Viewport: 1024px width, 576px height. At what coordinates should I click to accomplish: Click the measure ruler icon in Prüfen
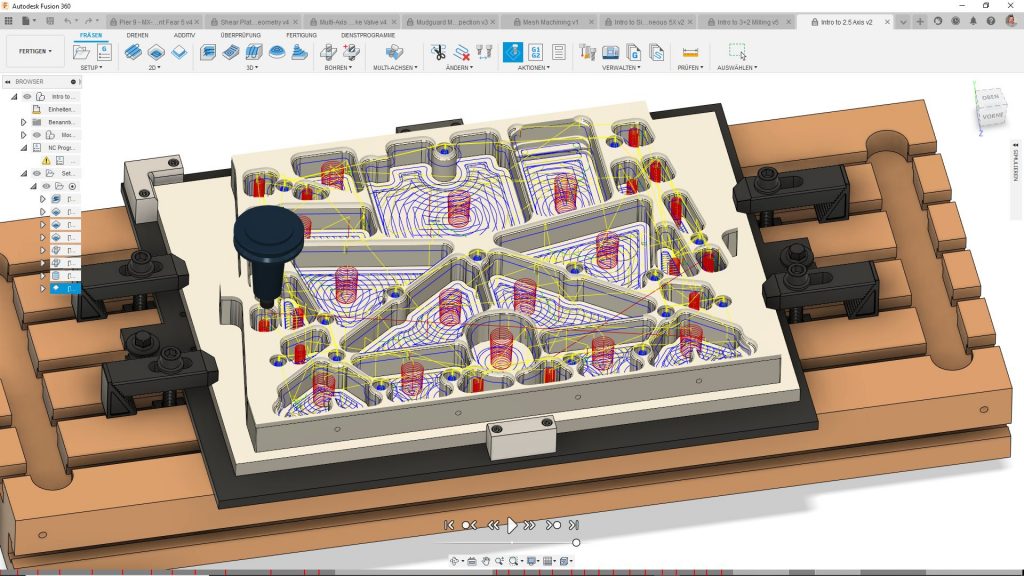(689, 51)
